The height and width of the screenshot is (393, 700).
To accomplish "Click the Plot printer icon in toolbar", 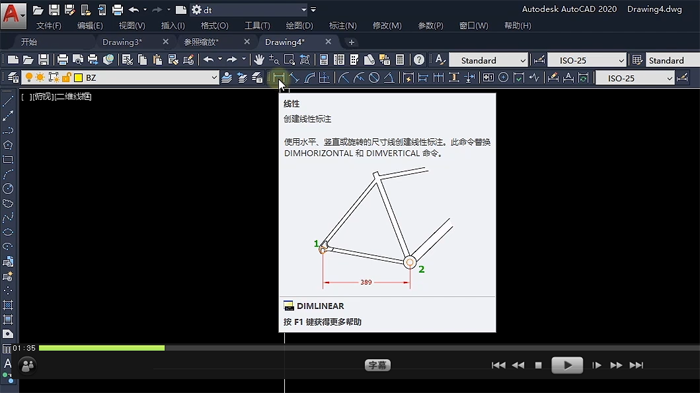I will click(62, 59).
